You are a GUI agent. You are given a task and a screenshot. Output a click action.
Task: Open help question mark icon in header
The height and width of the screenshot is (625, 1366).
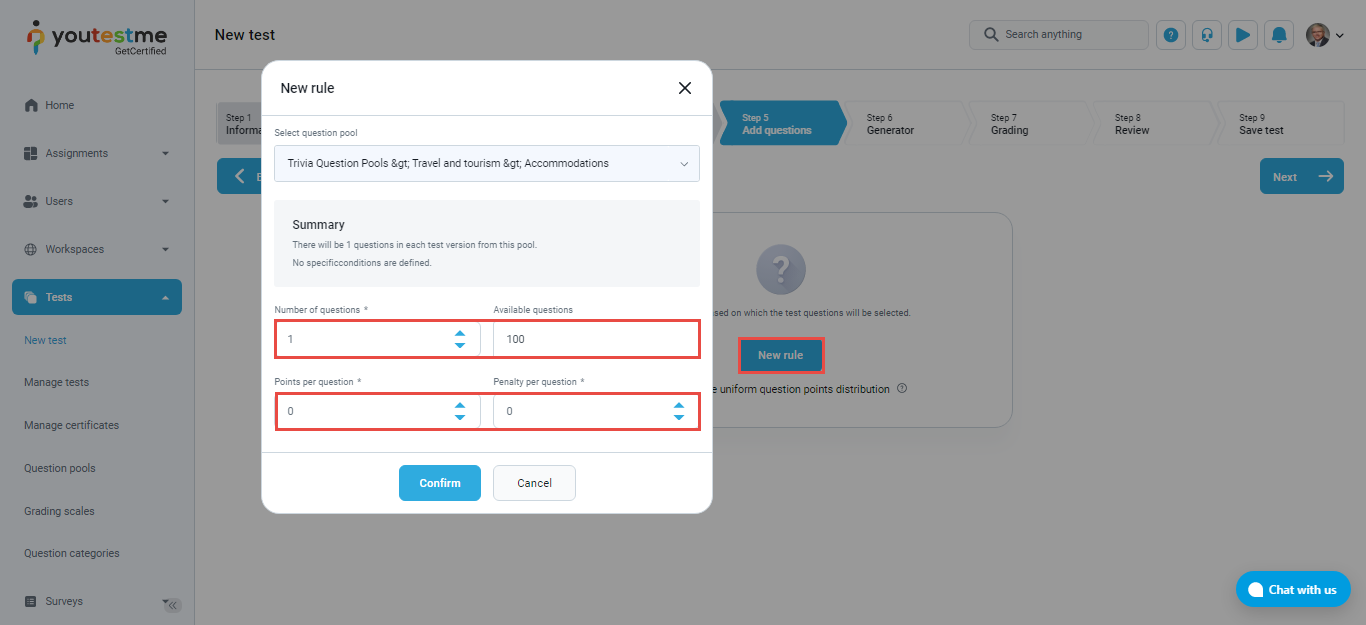1171,35
